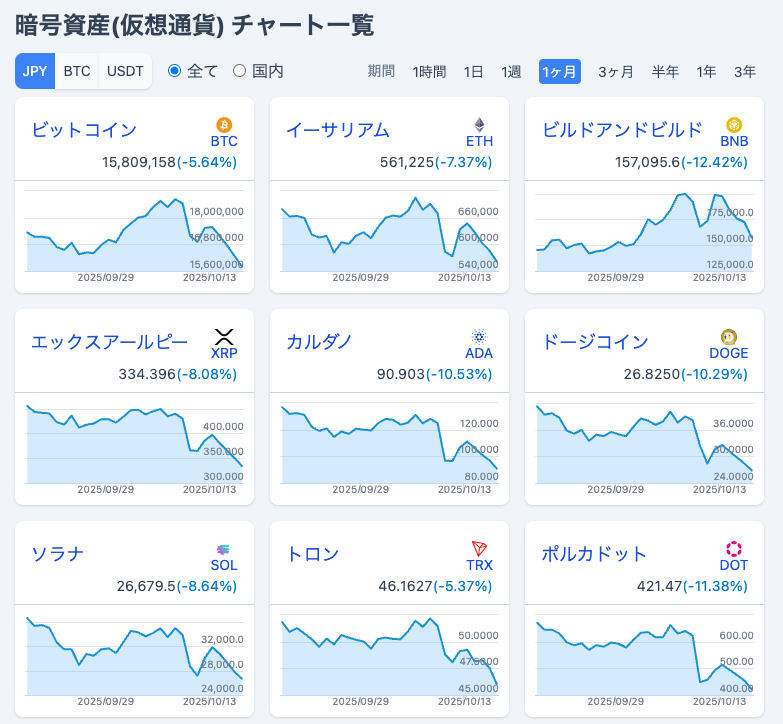
Task: Switch currency to JPY
Action: (x=35, y=71)
